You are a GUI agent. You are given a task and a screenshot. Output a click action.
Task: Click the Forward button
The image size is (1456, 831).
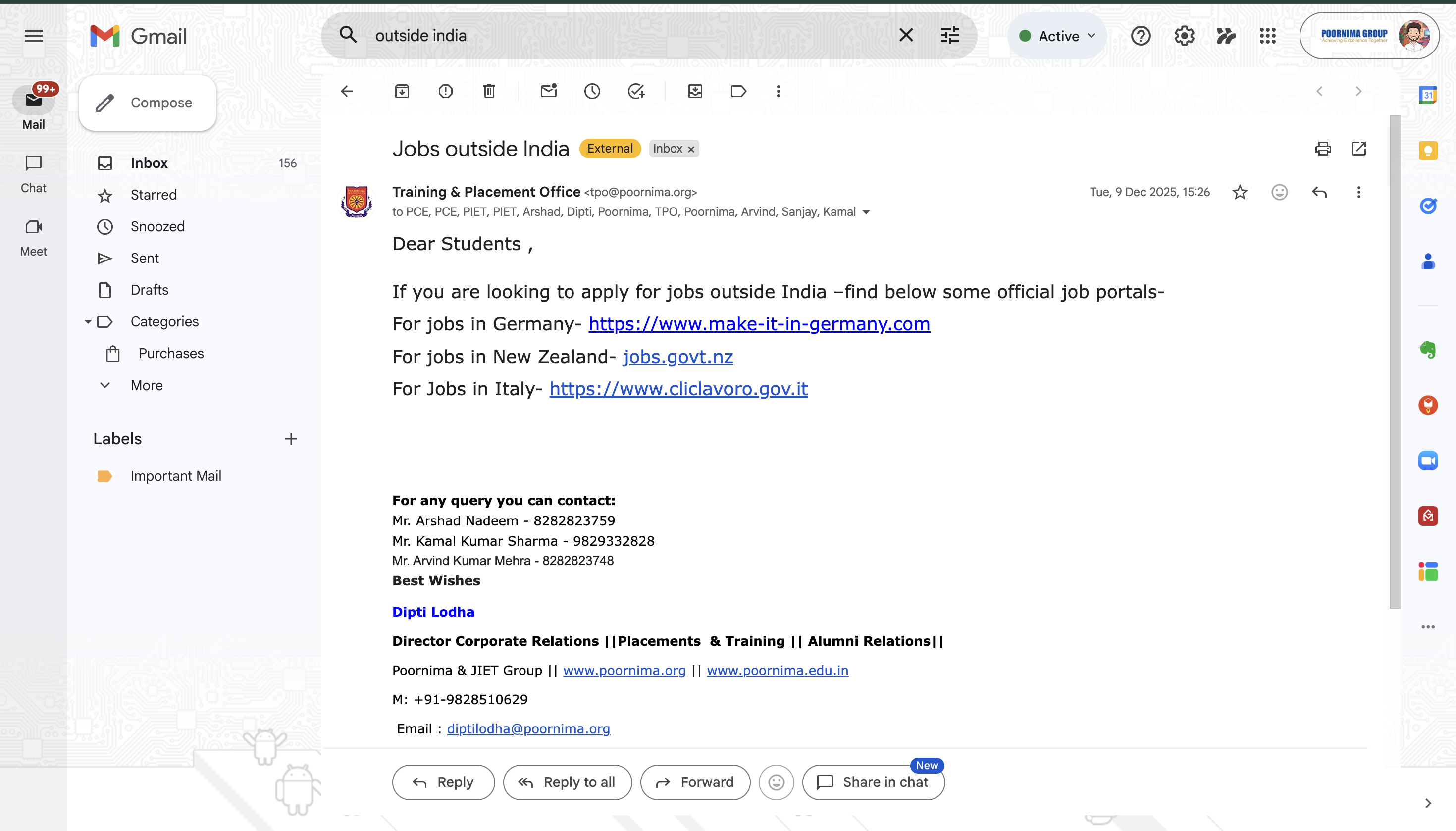pos(695,782)
